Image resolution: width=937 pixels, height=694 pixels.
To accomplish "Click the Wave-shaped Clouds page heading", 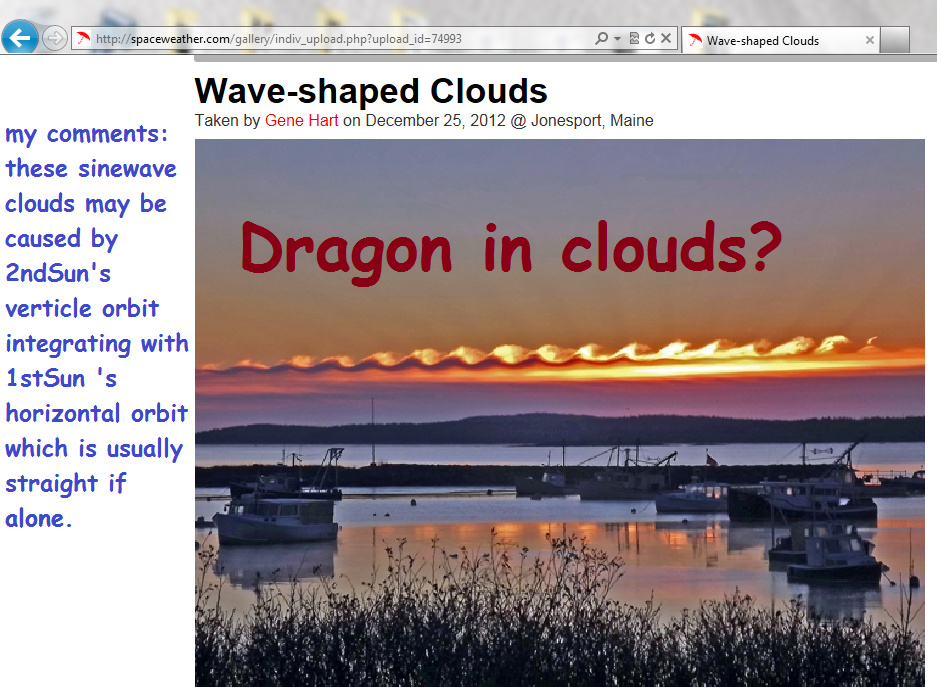I will [370, 91].
